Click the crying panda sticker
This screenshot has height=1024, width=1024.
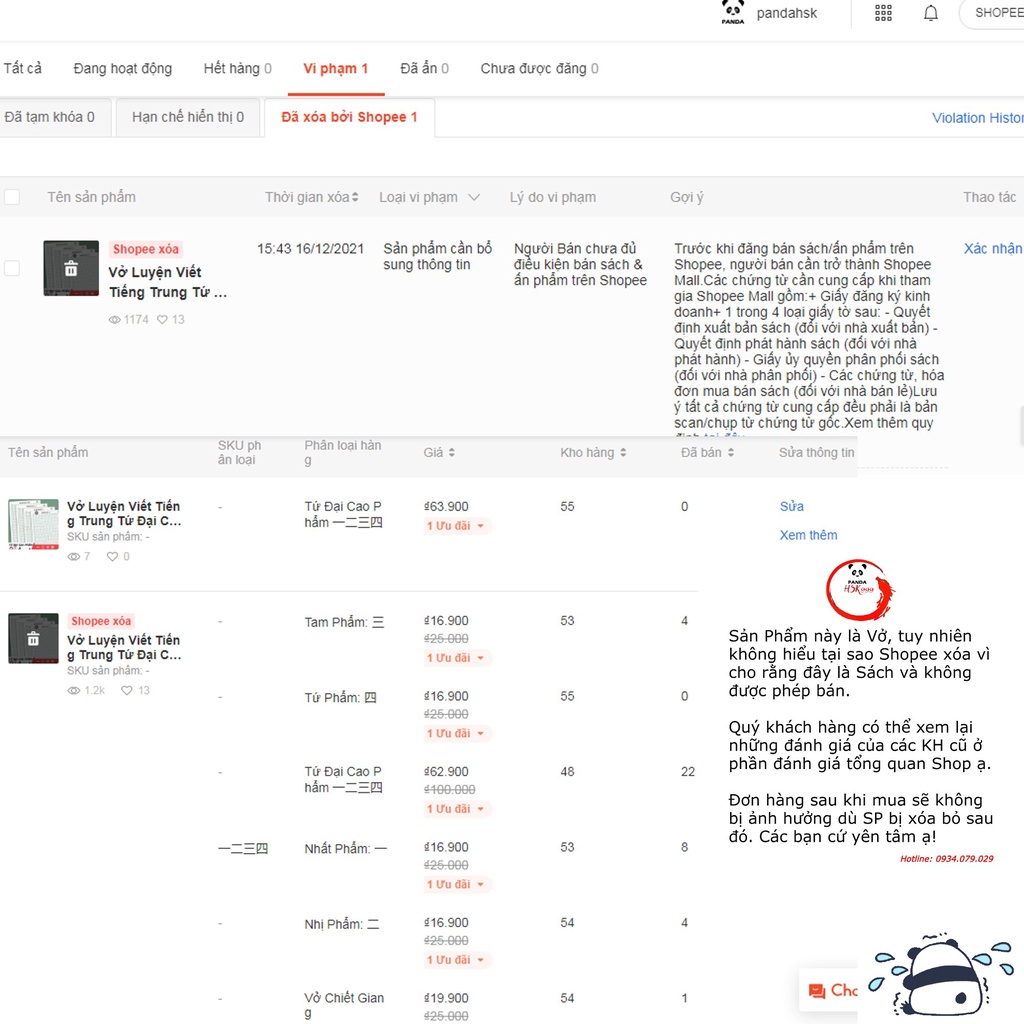(x=940, y=977)
